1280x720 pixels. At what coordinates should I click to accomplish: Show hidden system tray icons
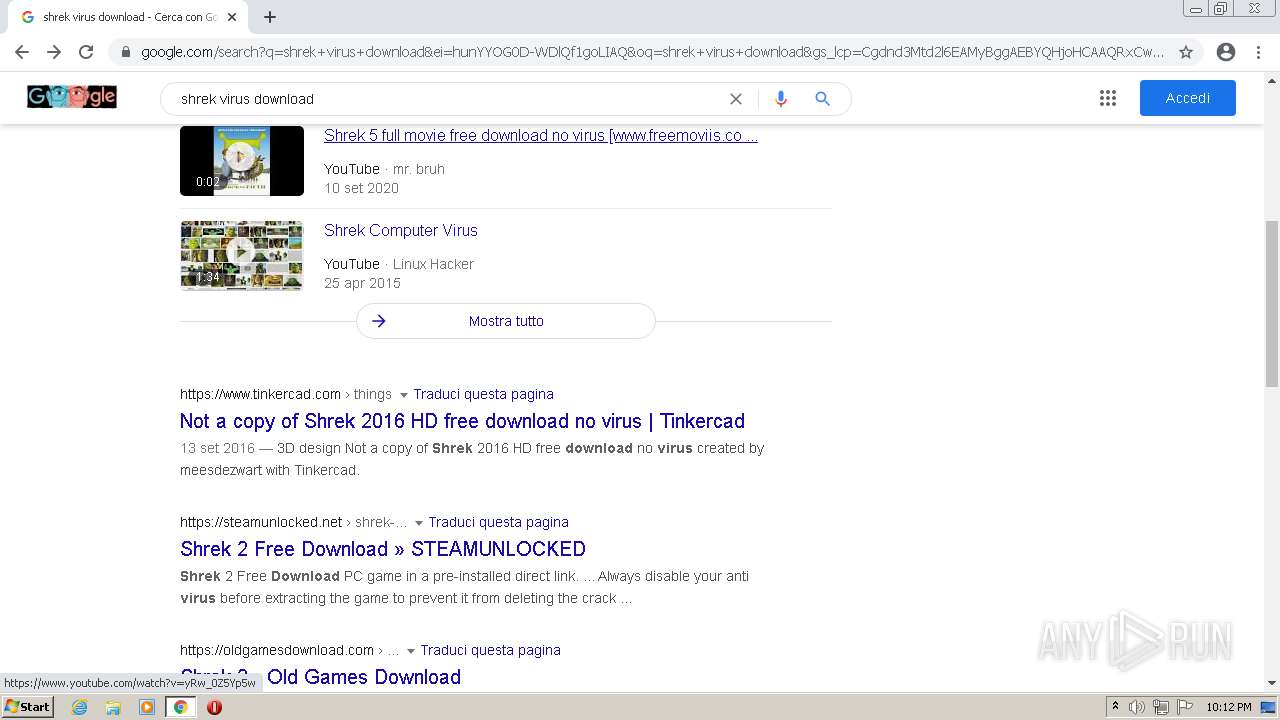(1115, 707)
